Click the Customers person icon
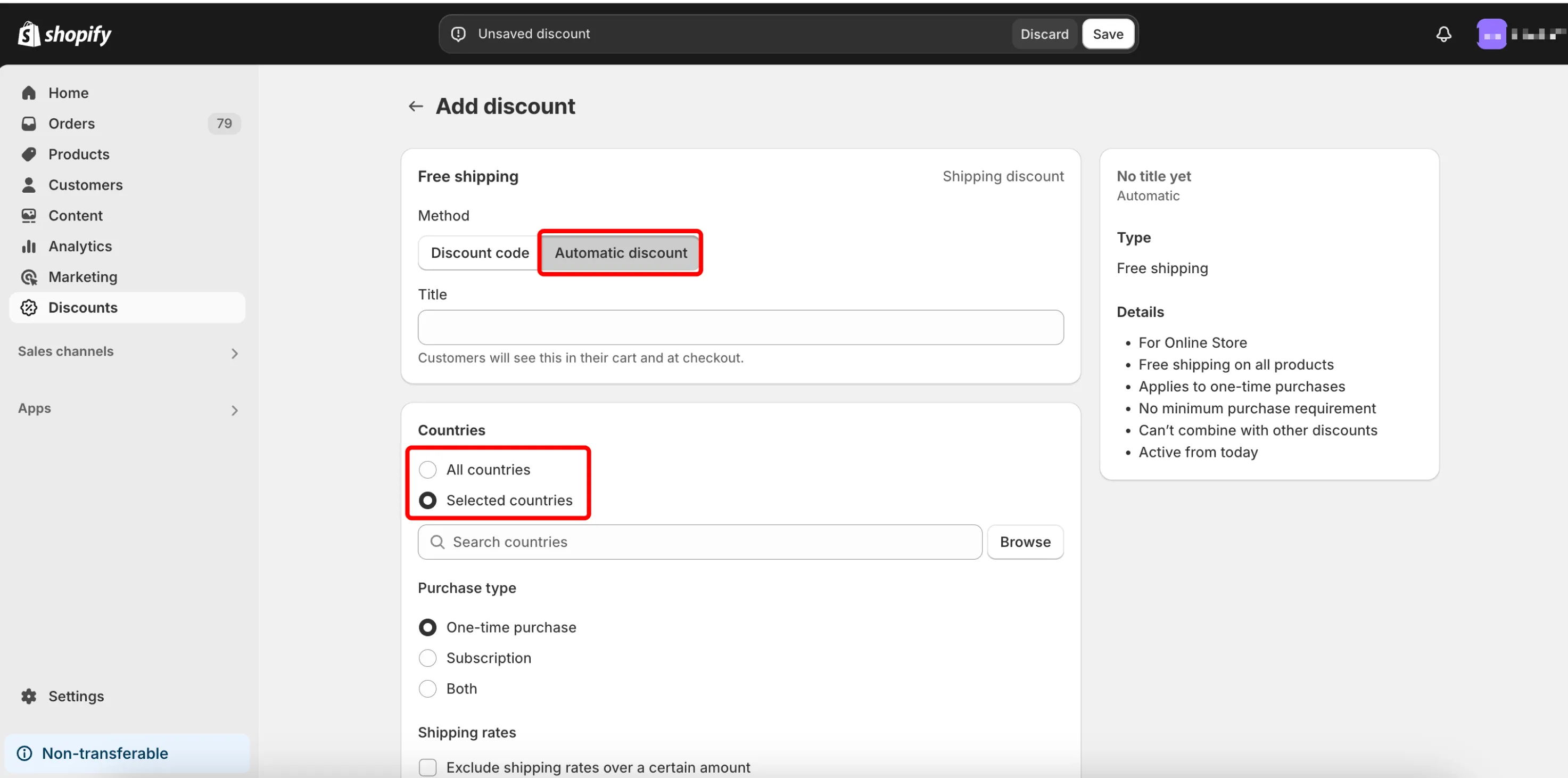Viewport: 1568px width, 778px height. pos(29,185)
